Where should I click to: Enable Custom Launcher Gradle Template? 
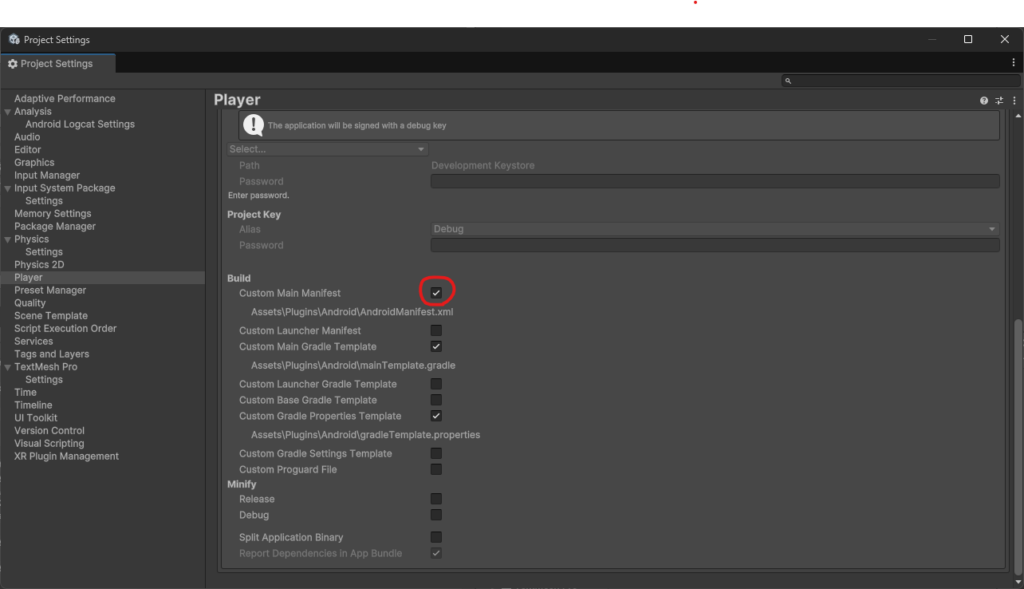[436, 384]
